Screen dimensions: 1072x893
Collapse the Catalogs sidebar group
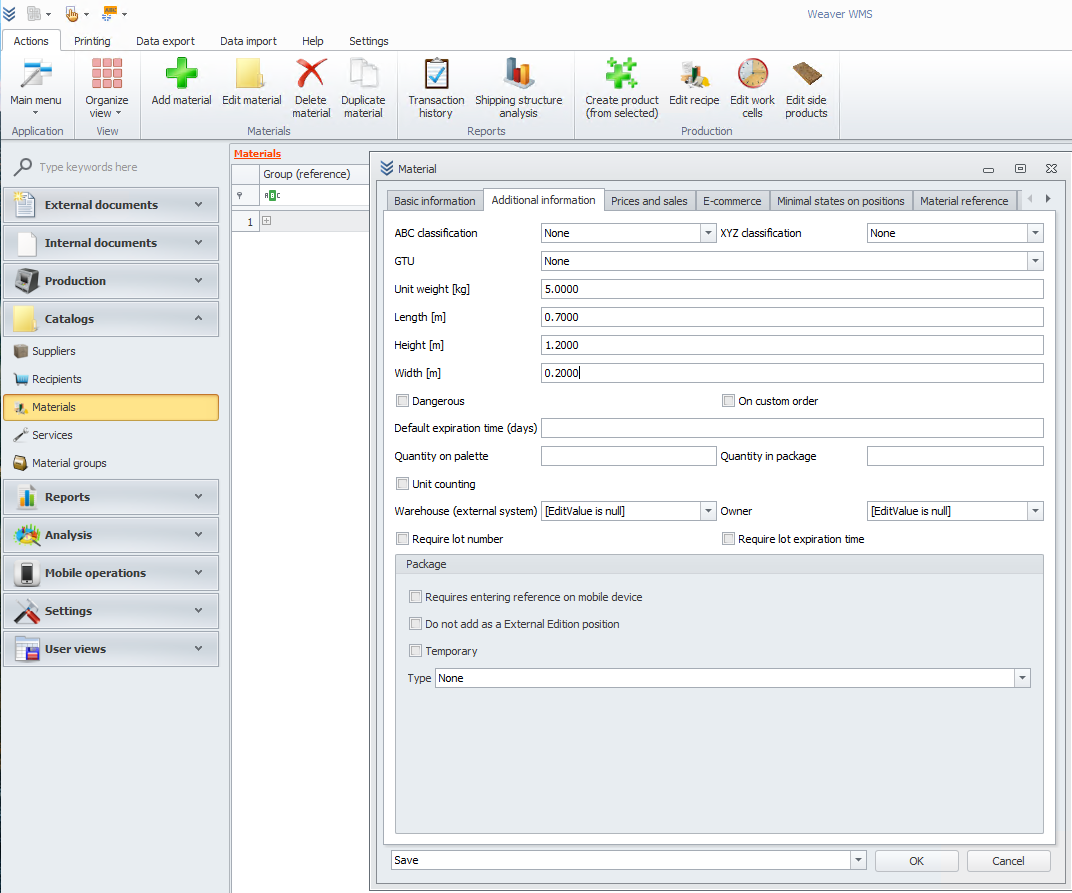[x=111, y=319]
